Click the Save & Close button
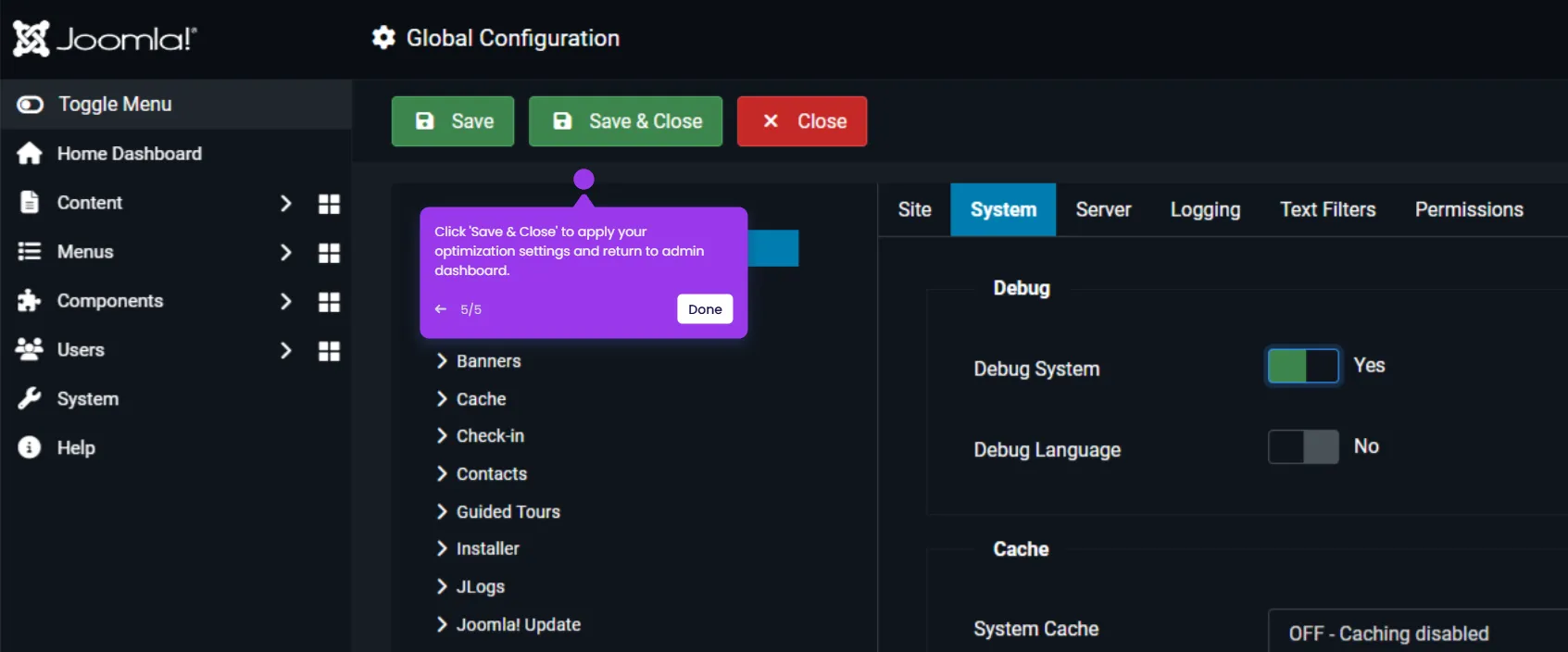Screen dimensions: 1568x652 point(626,121)
